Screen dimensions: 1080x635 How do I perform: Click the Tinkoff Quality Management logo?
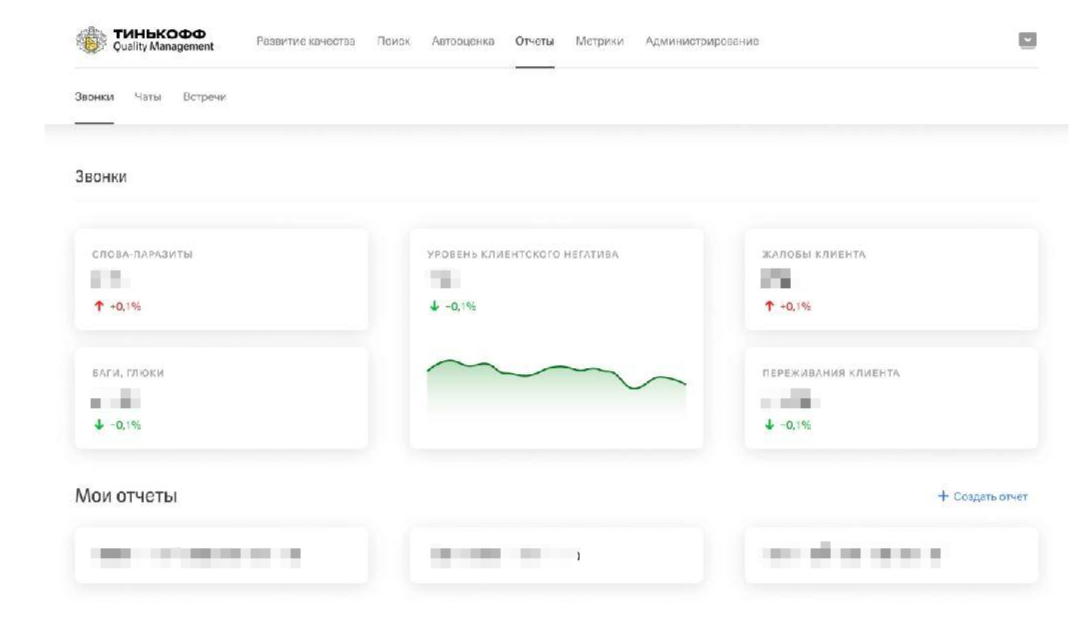146,41
